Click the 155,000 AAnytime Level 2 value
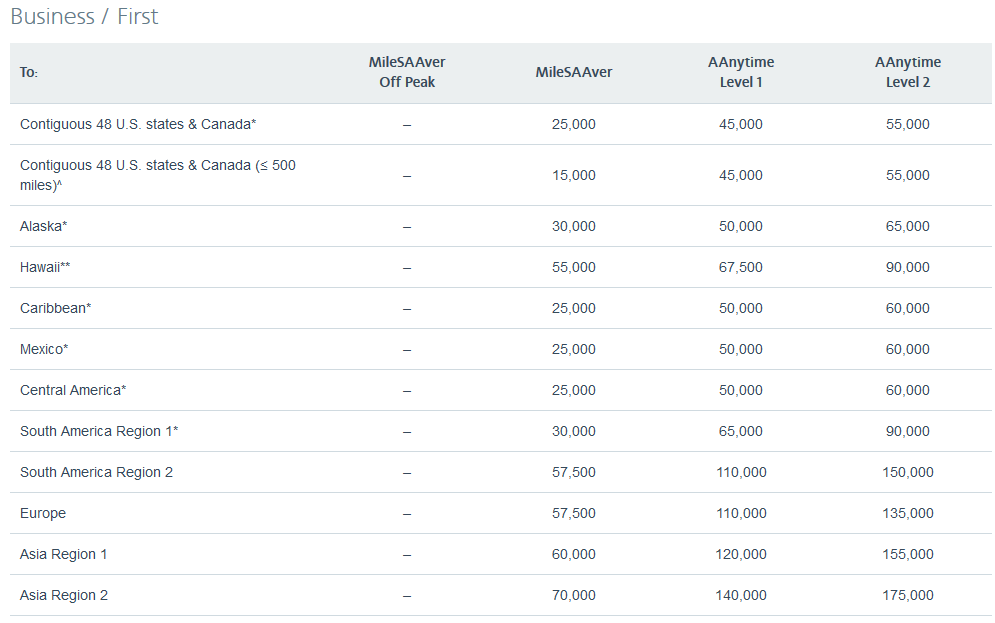The image size is (995, 623). [x=907, y=554]
